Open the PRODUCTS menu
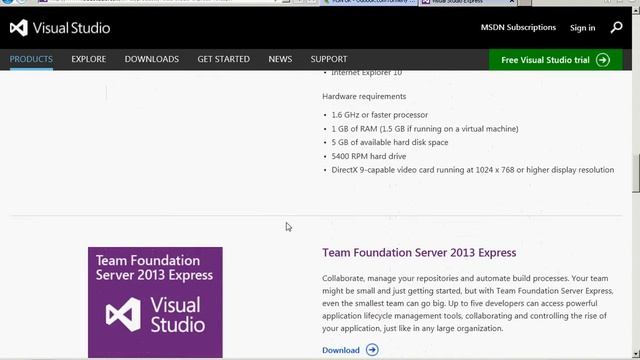Screen dimensions: 640x360 click(x=31, y=59)
